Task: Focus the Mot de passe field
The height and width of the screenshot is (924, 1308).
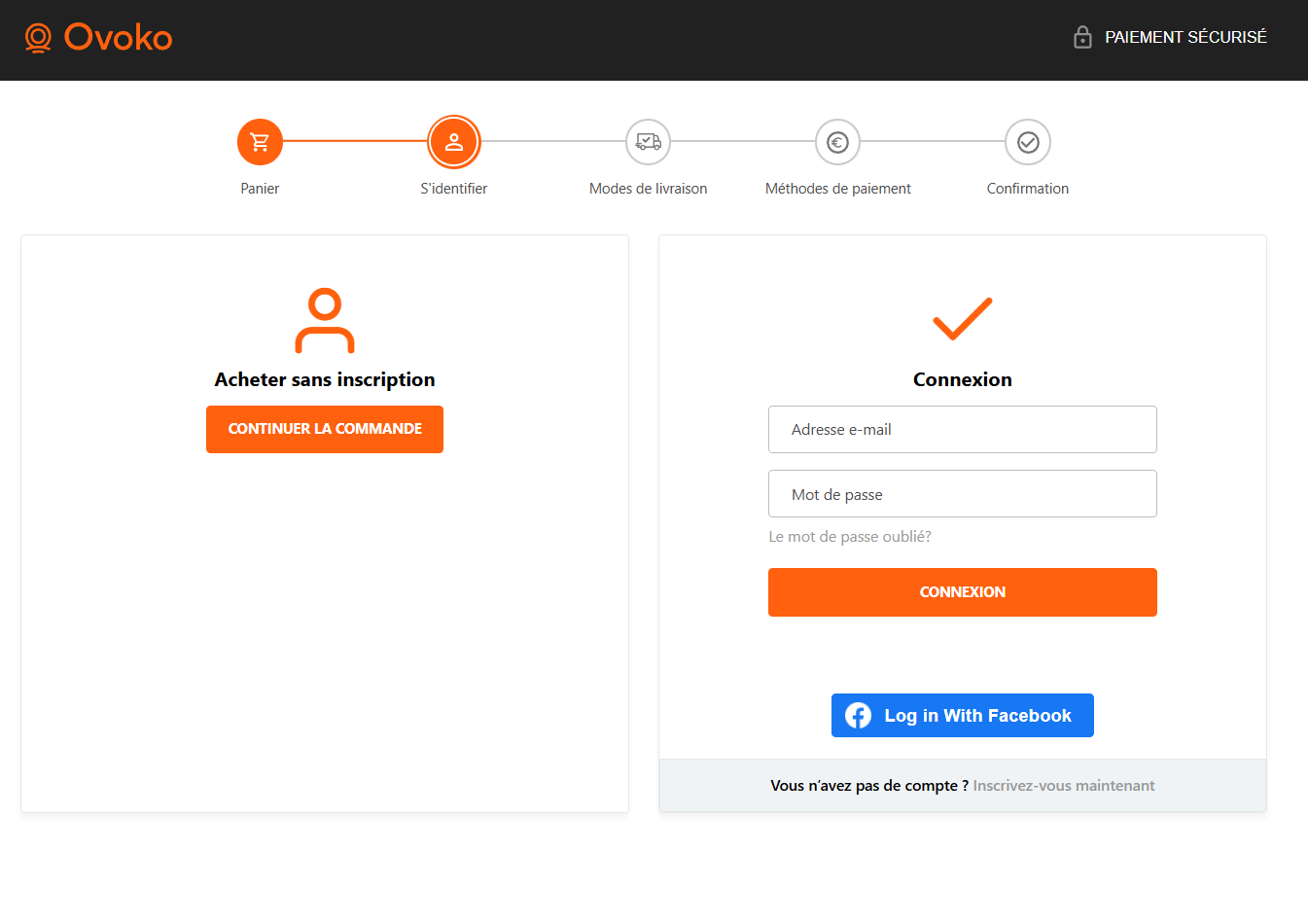Action: (x=963, y=494)
